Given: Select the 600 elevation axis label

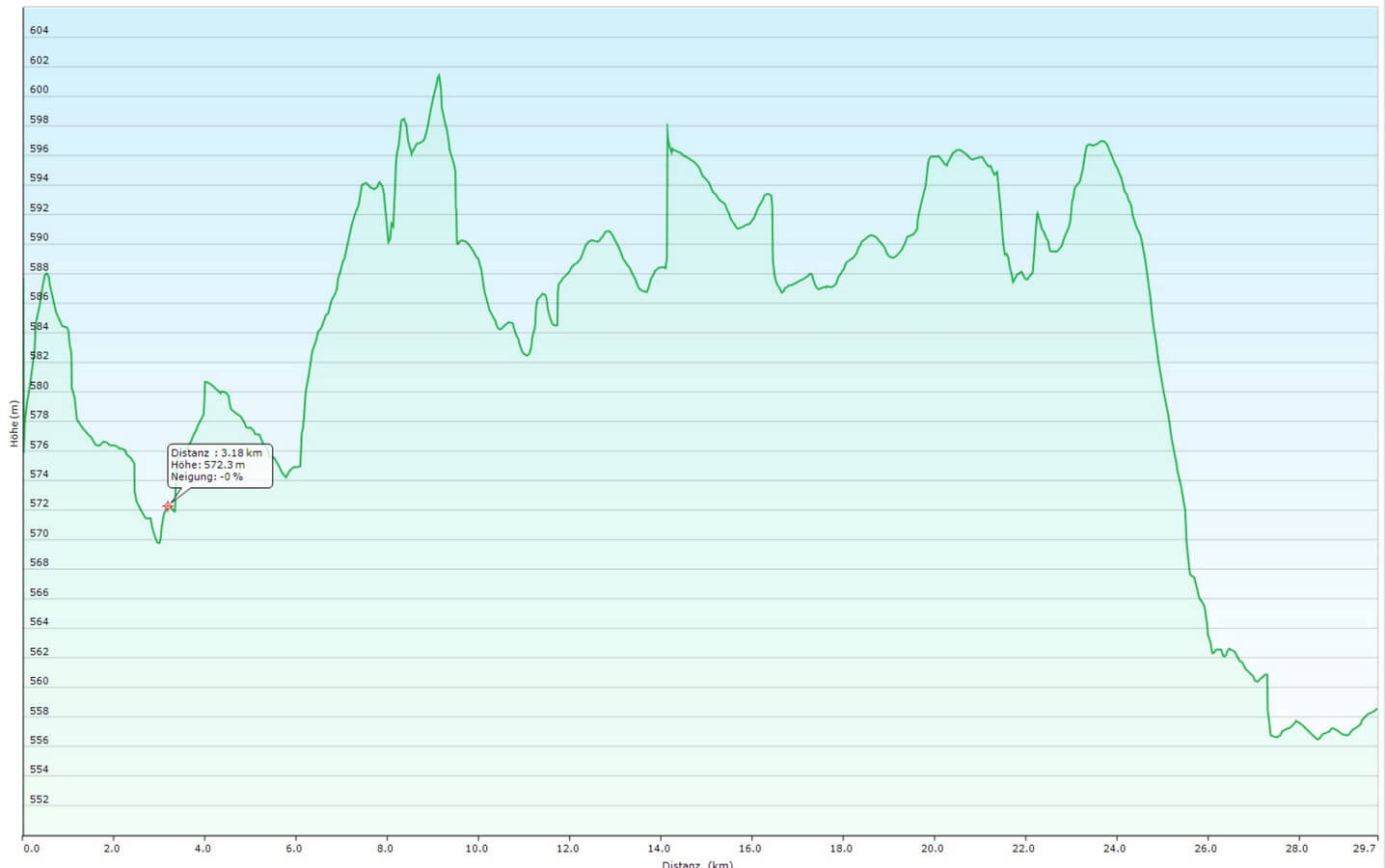Looking at the screenshot, I should (39, 90).
